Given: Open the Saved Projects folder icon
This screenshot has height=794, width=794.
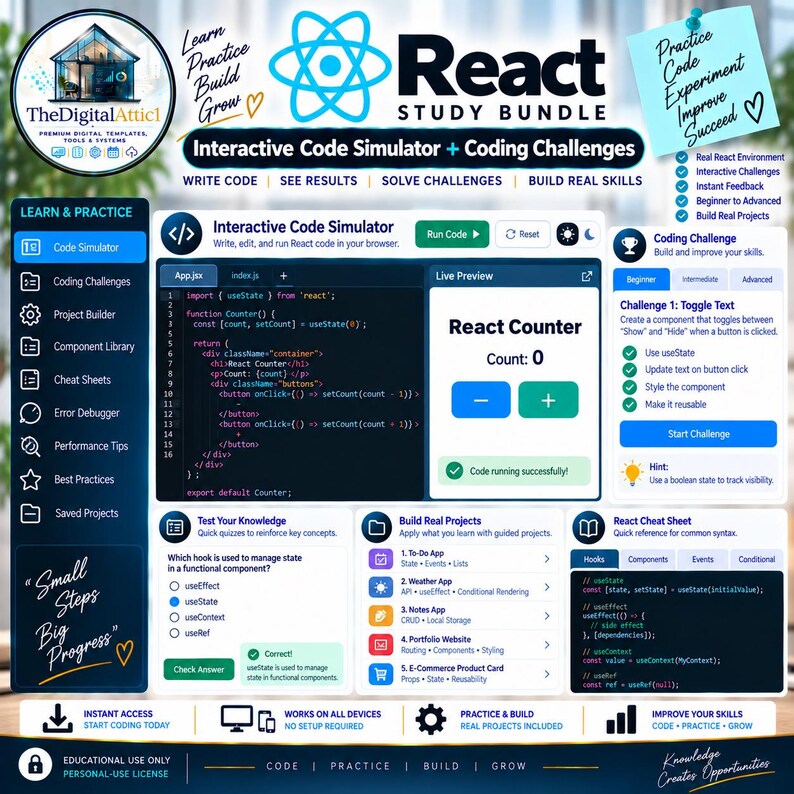Looking at the screenshot, I should pos(30,513).
